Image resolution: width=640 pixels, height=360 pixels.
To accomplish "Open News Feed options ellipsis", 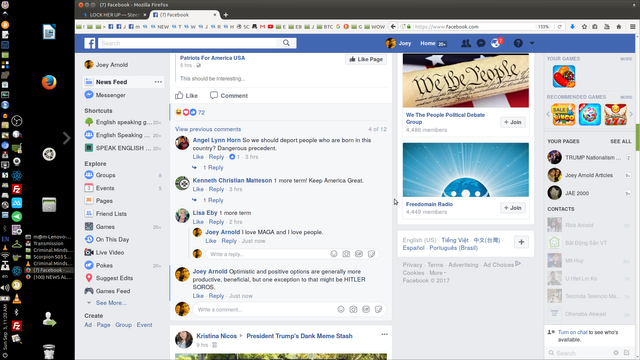I will click(x=158, y=82).
